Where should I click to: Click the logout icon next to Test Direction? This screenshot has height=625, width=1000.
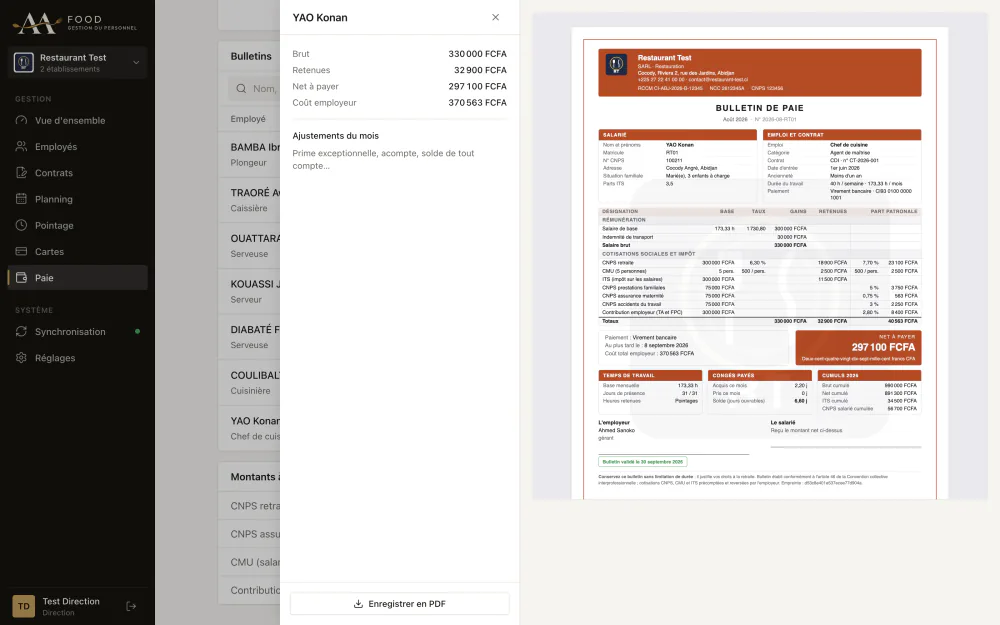pos(131,606)
